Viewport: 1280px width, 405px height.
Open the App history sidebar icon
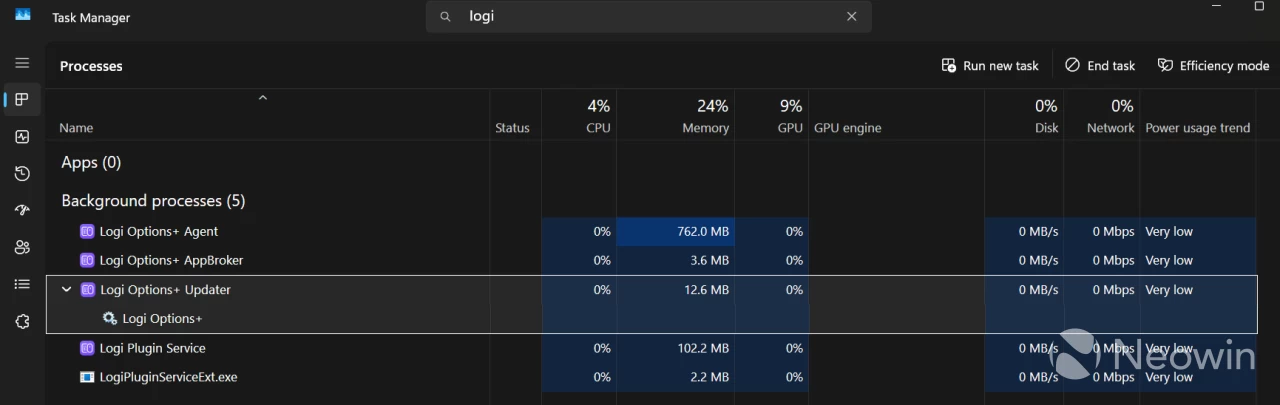tap(22, 174)
